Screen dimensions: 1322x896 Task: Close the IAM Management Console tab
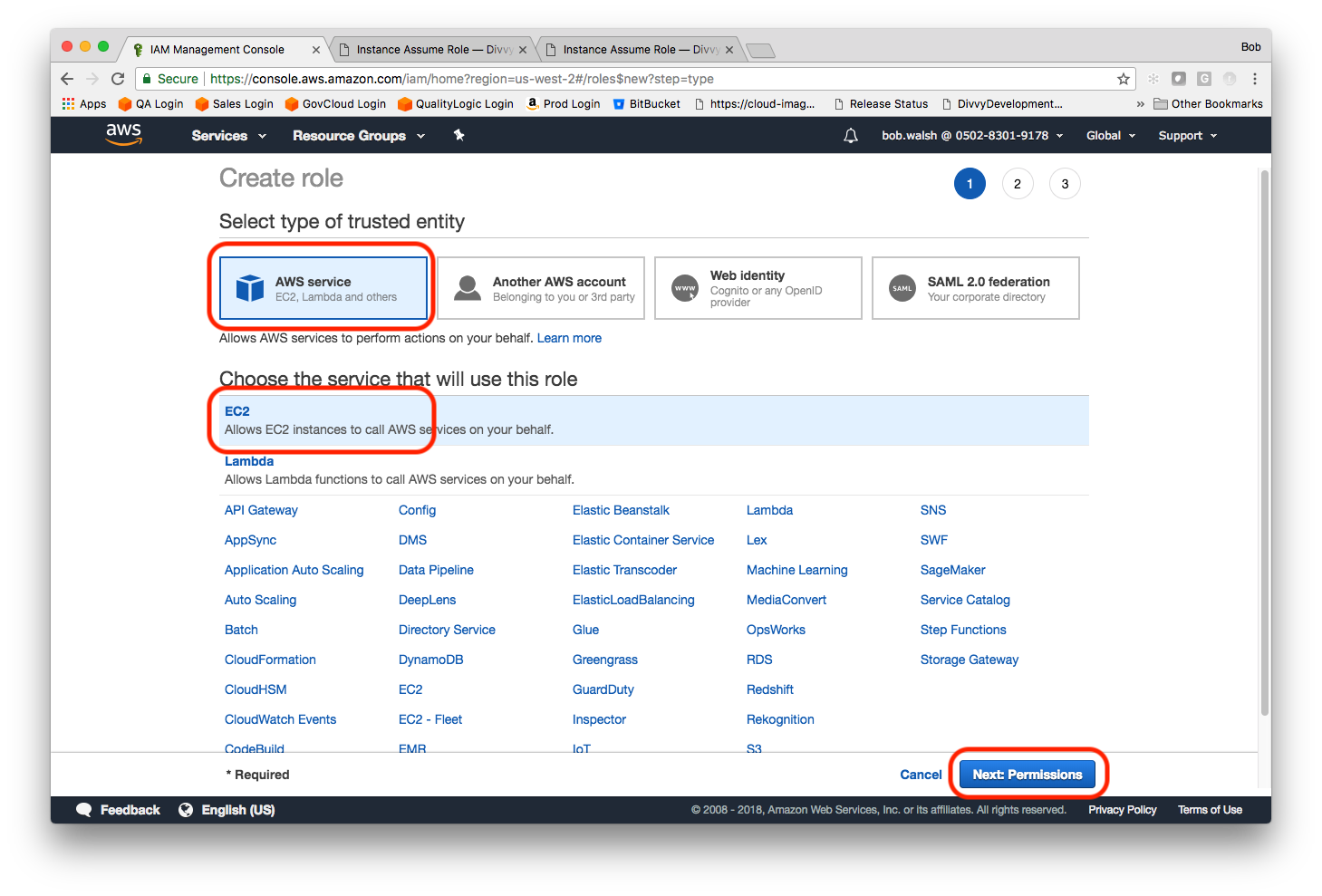click(x=315, y=50)
